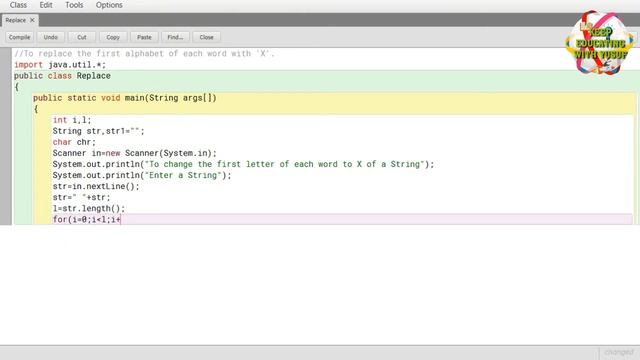
Task: Close the Replace tab with its X
Action: (x=32, y=20)
